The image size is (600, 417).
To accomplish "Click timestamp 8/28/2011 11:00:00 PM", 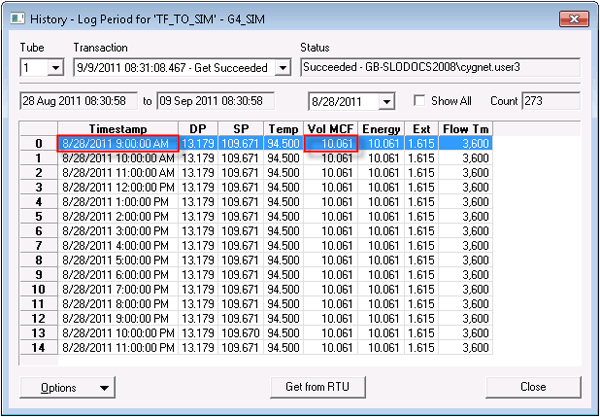I will (x=118, y=347).
